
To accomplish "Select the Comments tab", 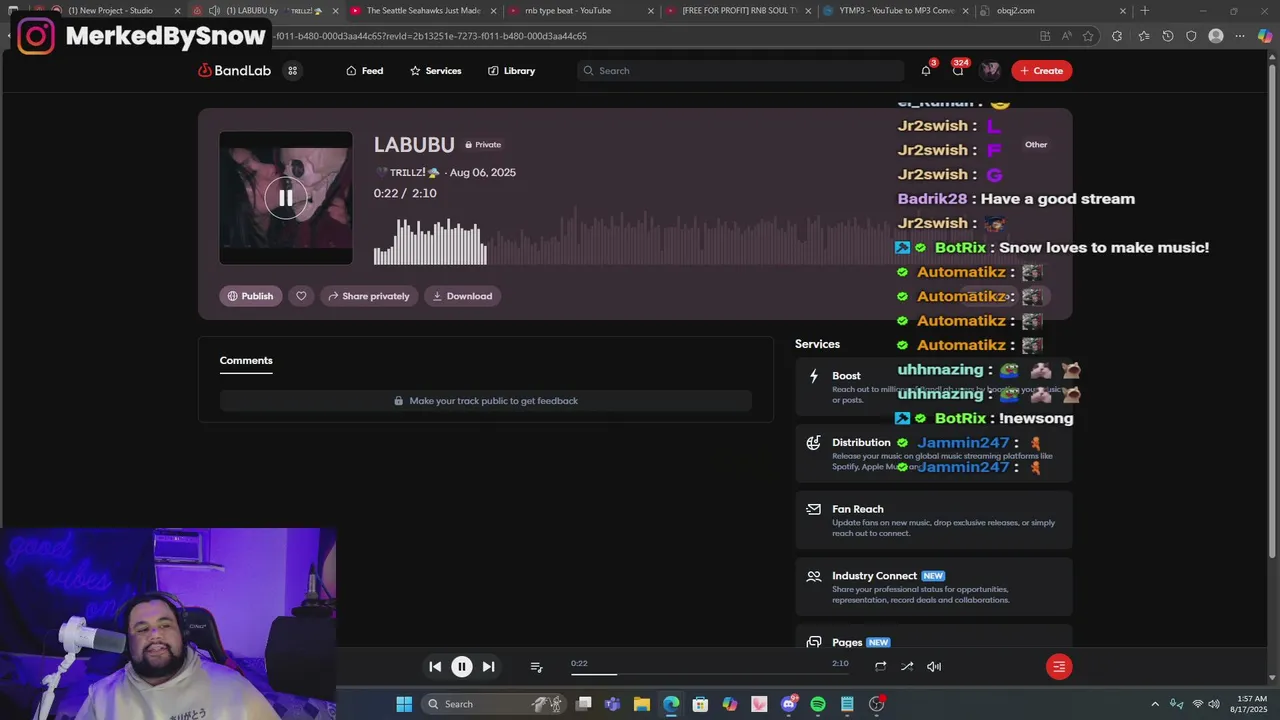I will point(246,361).
